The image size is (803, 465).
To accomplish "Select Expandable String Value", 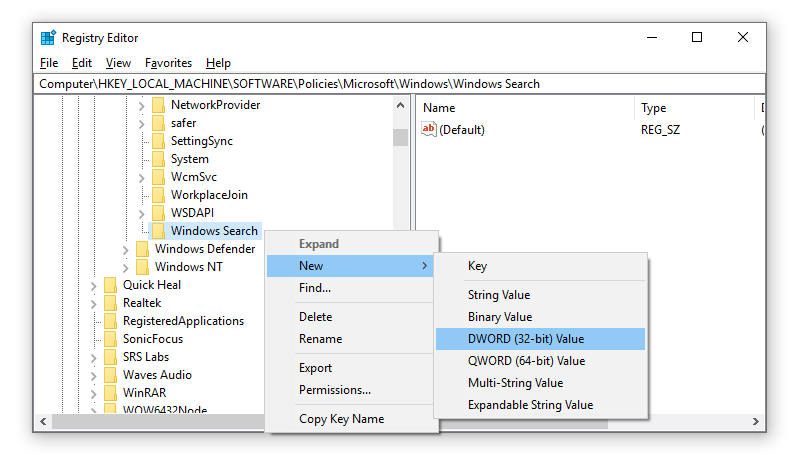I will click(540, 405).
